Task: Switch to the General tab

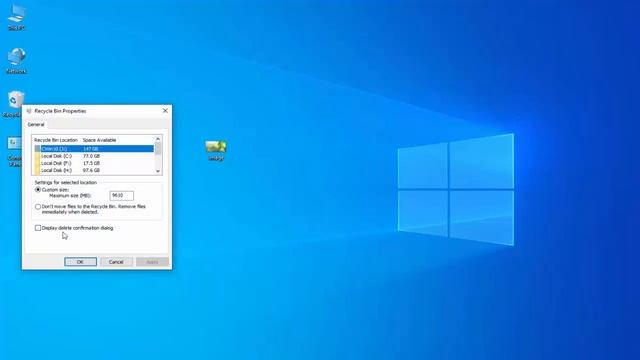Action: (36, 124)
